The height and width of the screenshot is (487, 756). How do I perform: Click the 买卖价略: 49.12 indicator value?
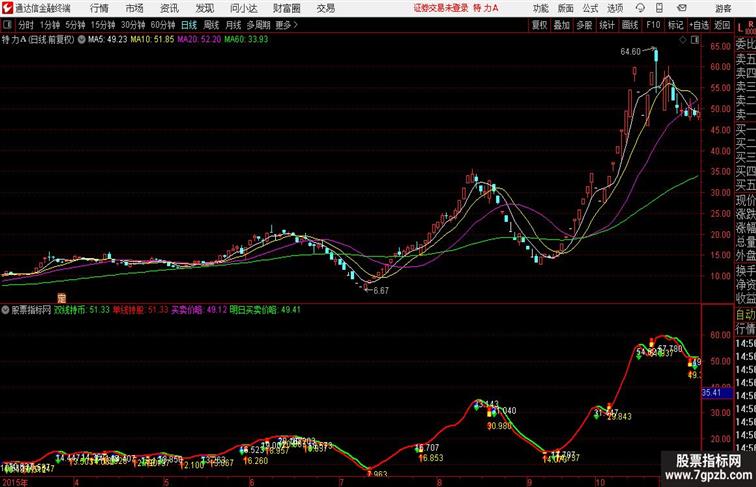tap(199, 310)
